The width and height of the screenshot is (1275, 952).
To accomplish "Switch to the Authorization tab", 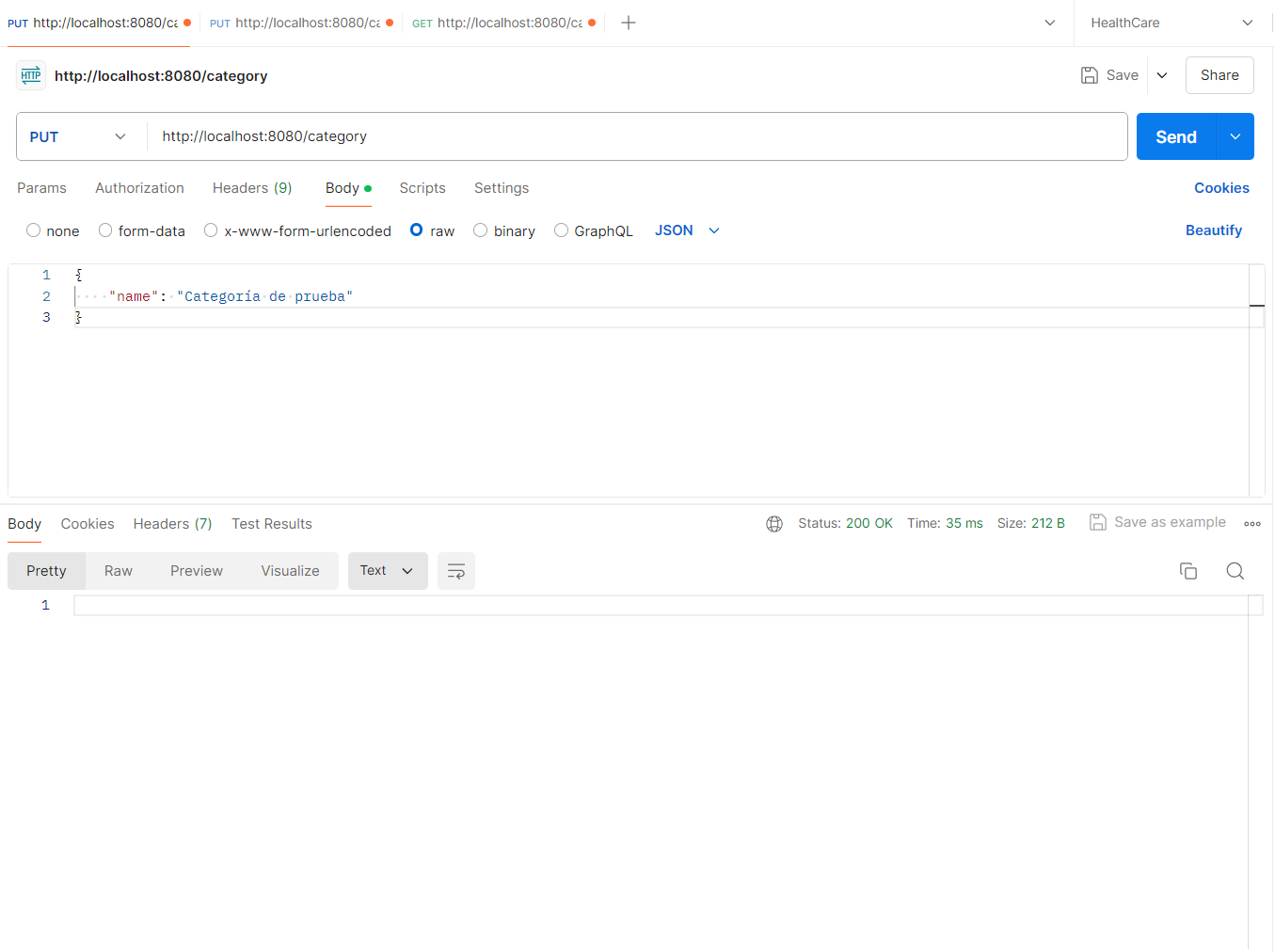I will pyautogui.click(x=139, y=188).
